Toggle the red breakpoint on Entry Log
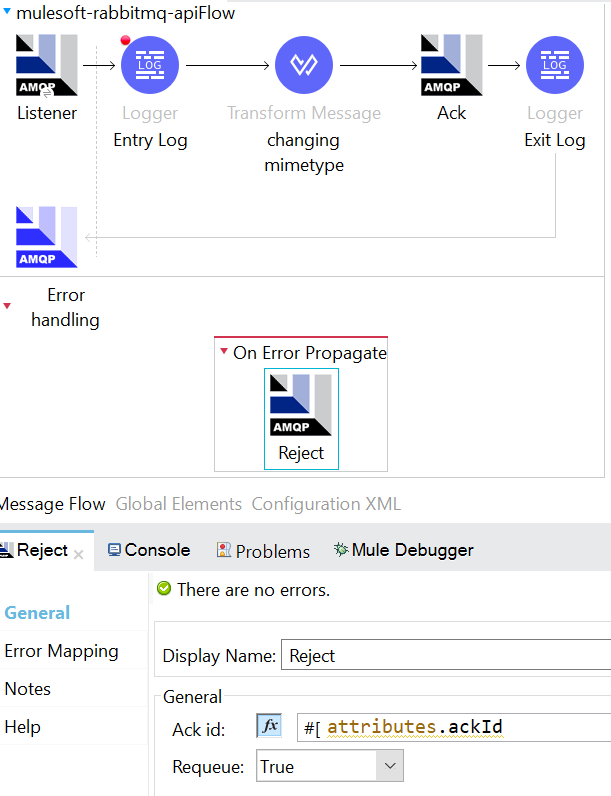Image resolution: width=611 pixels, height=796 pixels. pos(126,41)
